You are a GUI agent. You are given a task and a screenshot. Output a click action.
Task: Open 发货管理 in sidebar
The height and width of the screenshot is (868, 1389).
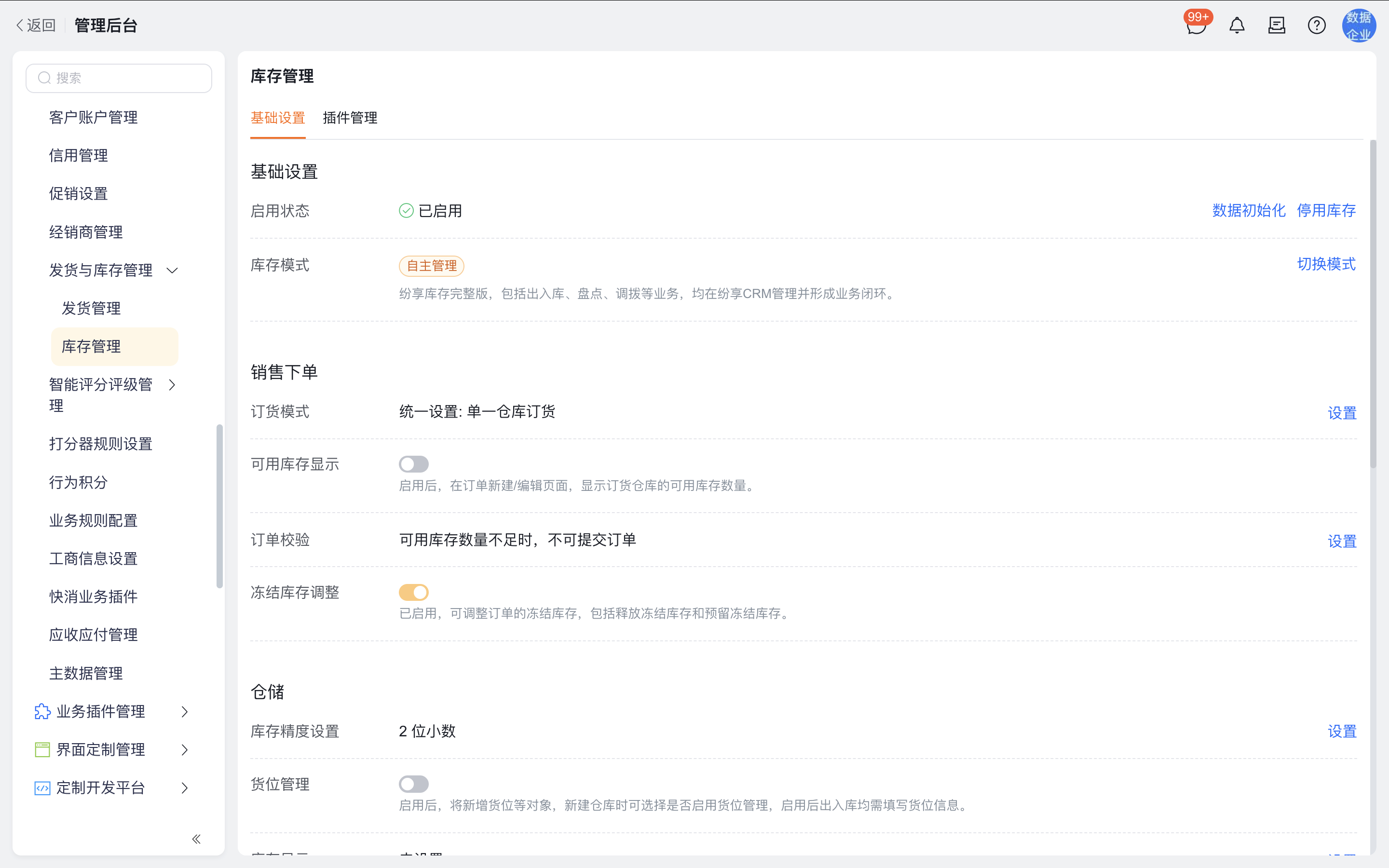(x=91, y=308)
